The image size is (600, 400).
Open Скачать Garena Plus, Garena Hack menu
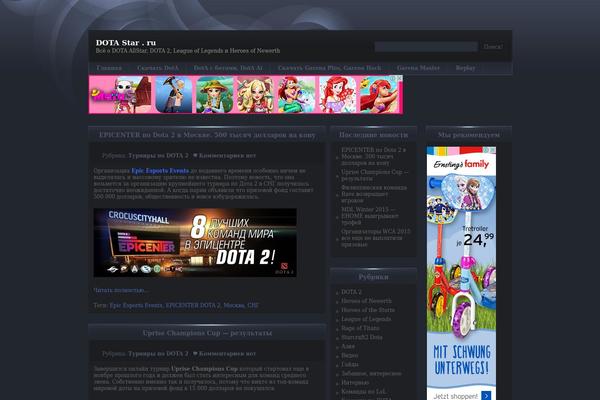tap(329, 68)
